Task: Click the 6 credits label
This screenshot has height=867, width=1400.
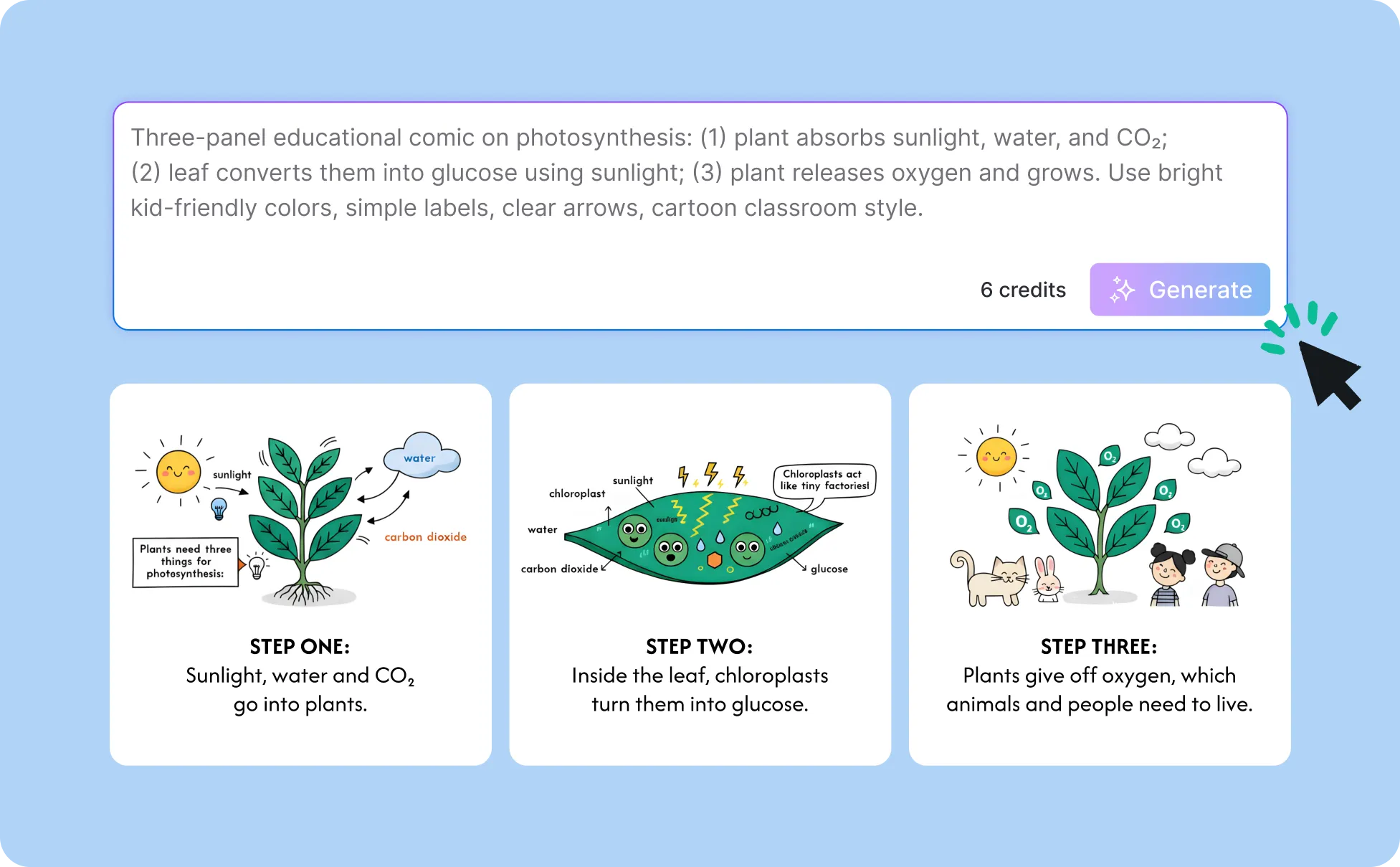Action: [x=1023, y=290]
